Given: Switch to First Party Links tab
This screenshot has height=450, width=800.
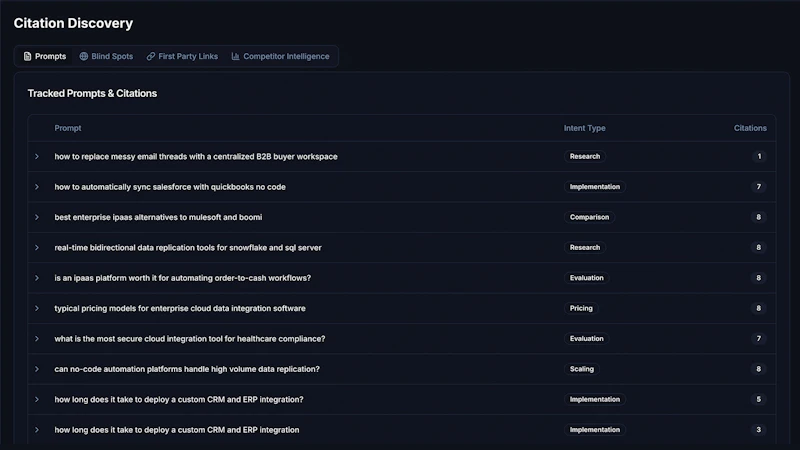Looking at the screenshot, I should pyautogui.click(x=182, y=56).
